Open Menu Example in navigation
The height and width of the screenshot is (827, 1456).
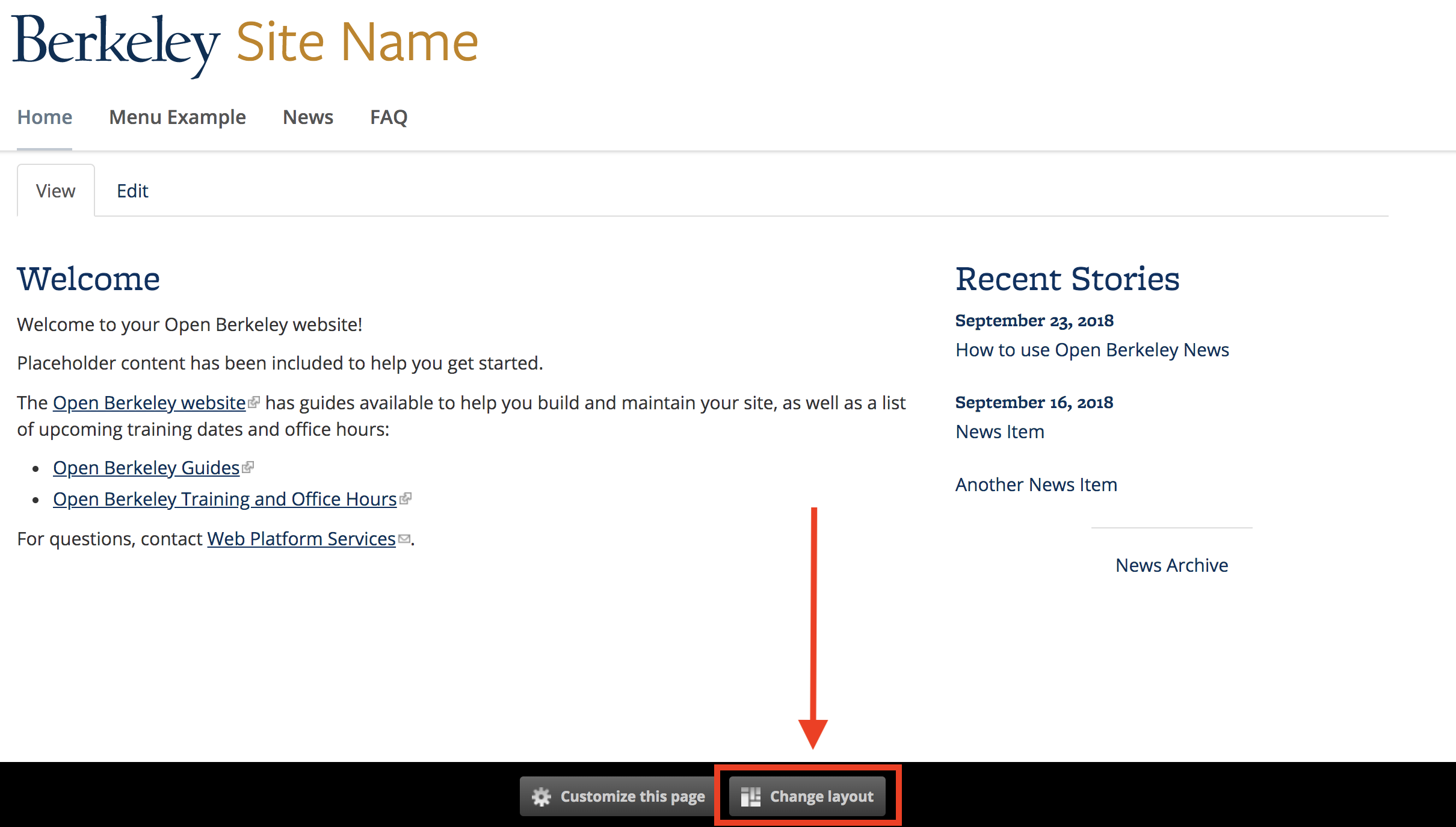point(177,117)
